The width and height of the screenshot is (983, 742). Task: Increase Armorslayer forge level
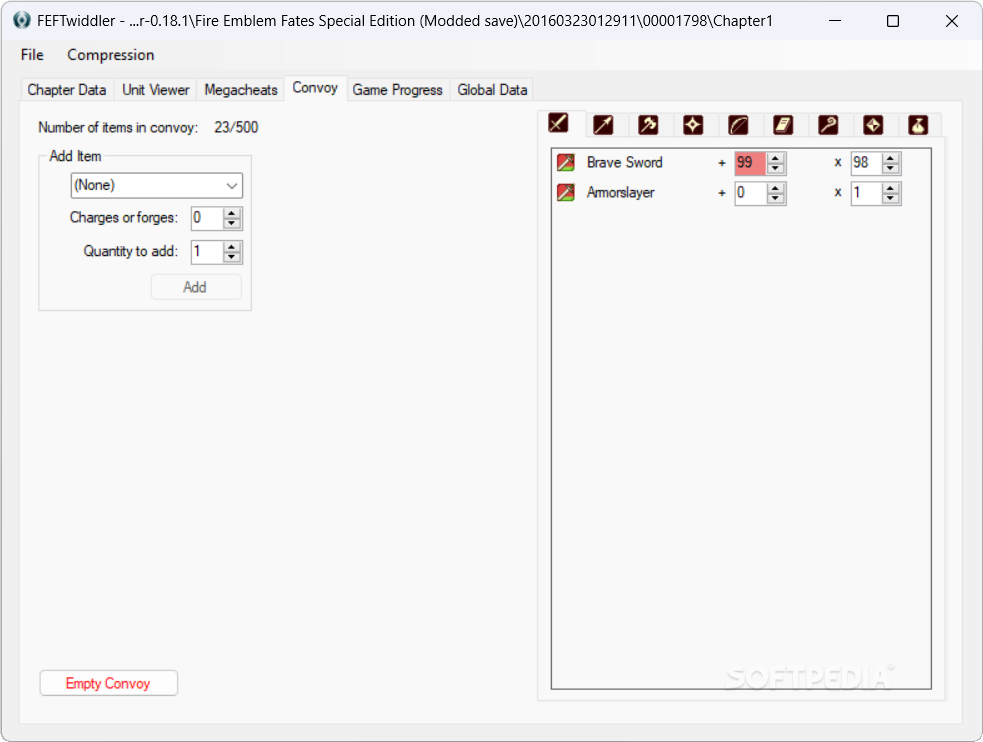pyautogui.click(x=775, y=188)
